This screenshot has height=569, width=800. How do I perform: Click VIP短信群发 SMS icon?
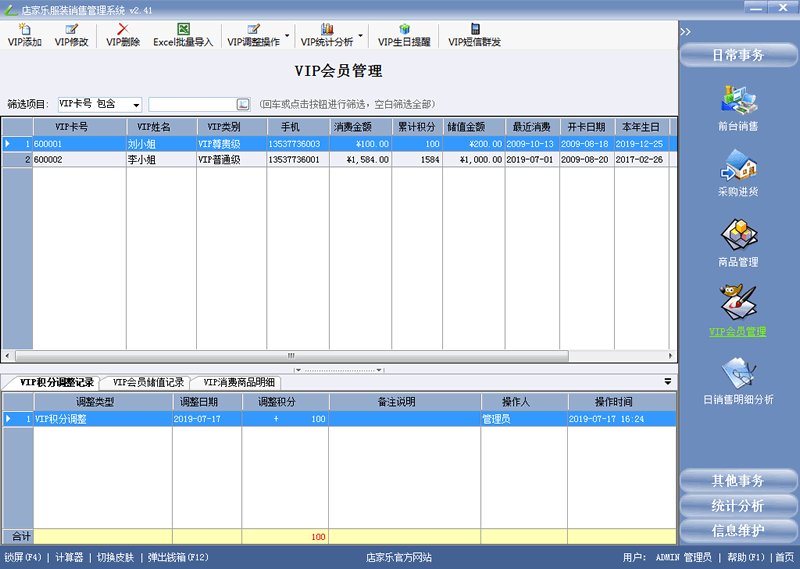point(474,30)
